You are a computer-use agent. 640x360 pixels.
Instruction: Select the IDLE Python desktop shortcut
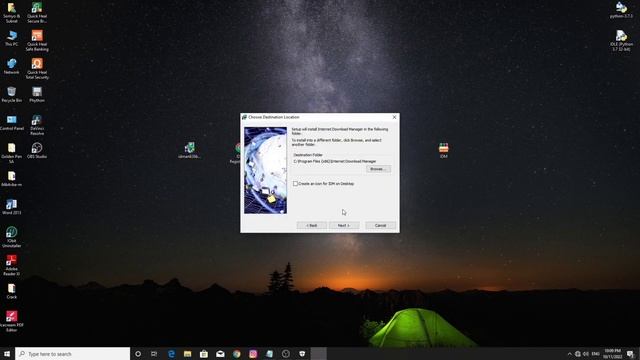(621, 41)
